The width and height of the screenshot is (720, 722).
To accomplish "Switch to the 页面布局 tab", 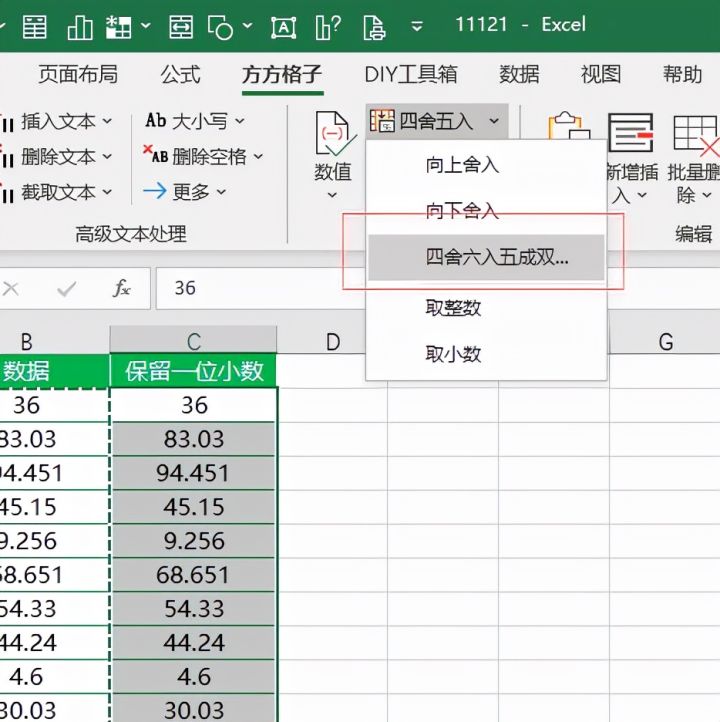I will pos(78,75).
